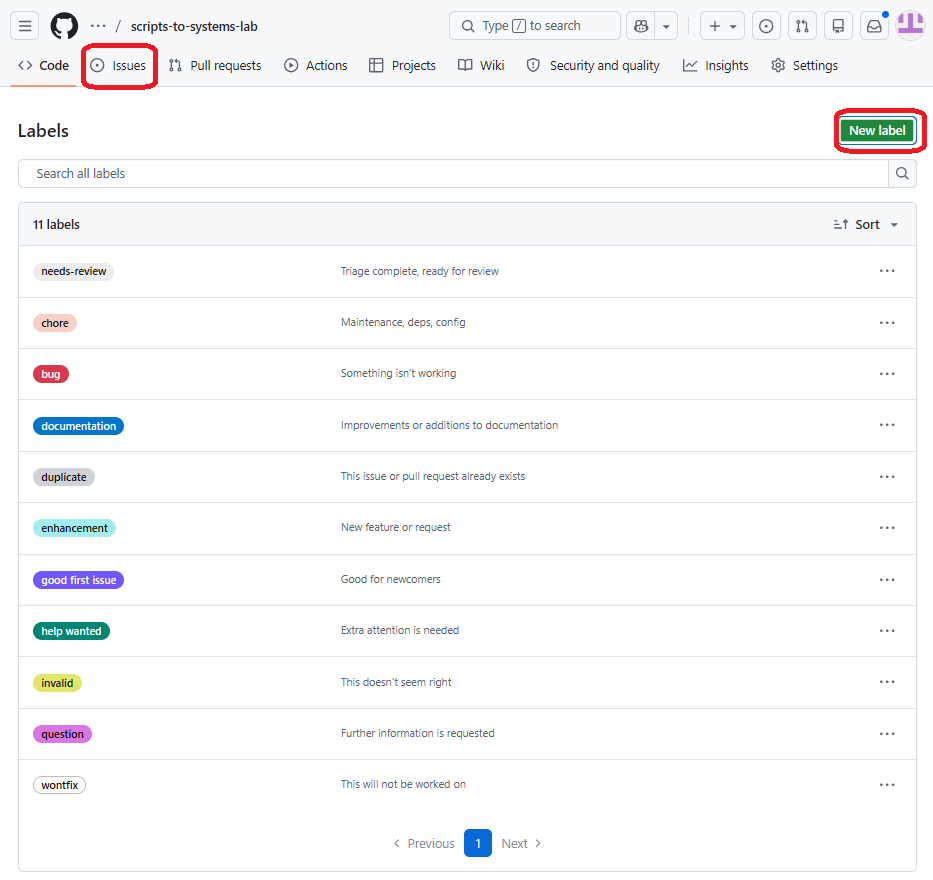
Task: Open options menu for enhancement label
Action: click(x=887, y=528)
